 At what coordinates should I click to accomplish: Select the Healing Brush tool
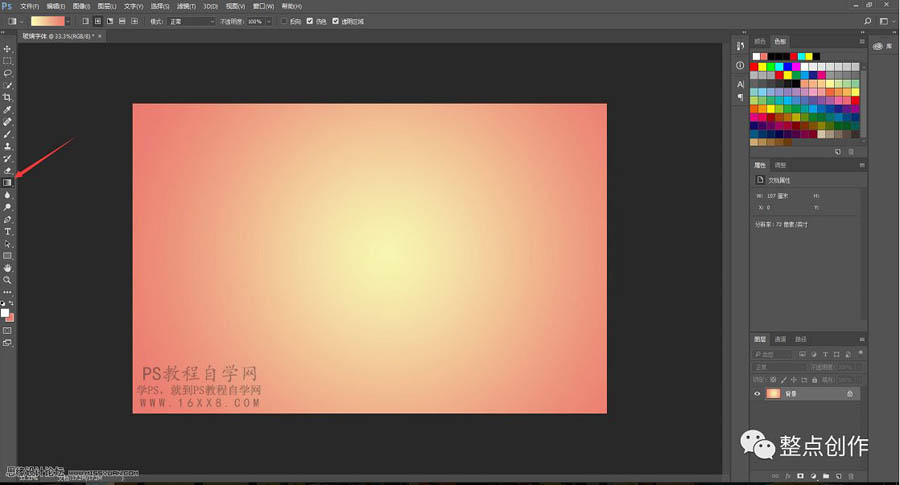coord(7,122)
